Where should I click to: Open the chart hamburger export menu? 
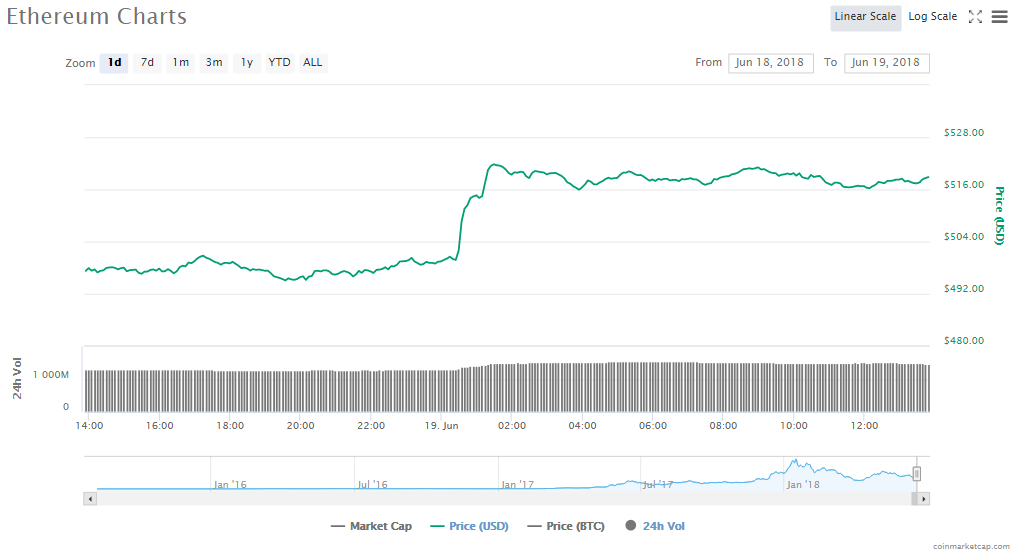[999, 17]
